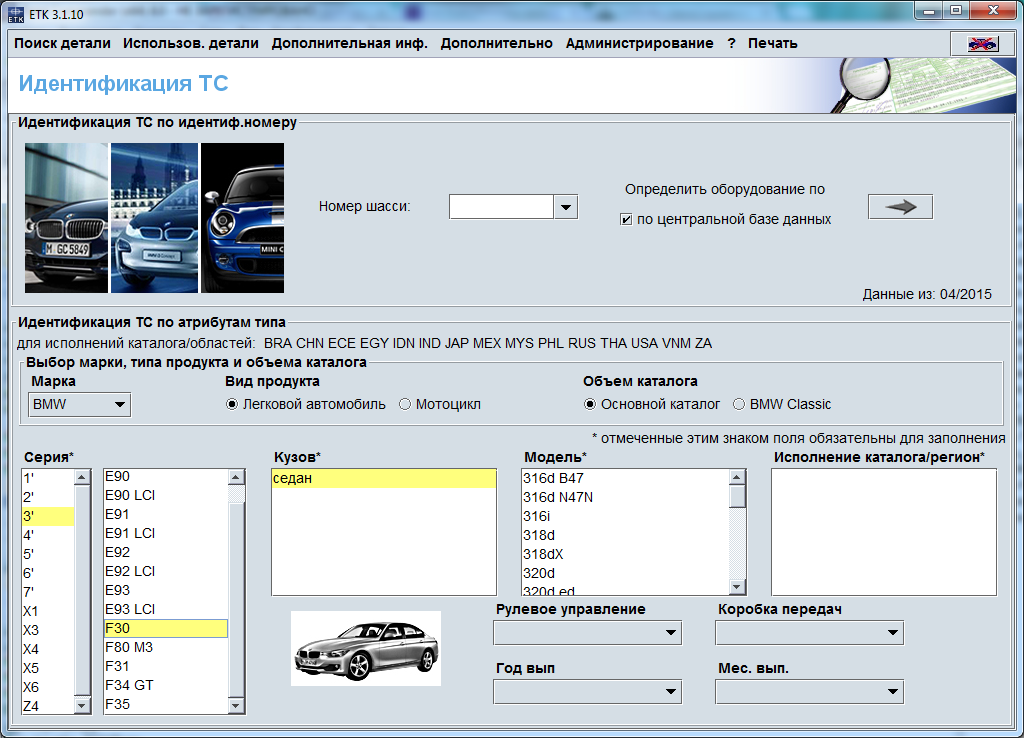Click the silver sedan preview image
The image size is (1024, 738).
click(x=366, y=649)
